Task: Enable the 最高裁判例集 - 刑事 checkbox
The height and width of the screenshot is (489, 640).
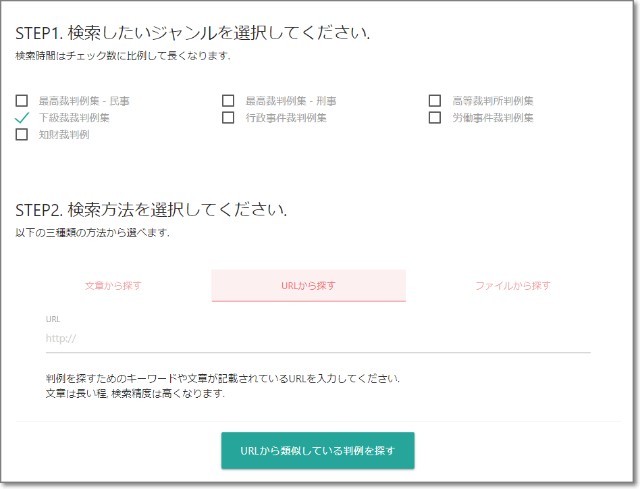Action: pos(228,101)
